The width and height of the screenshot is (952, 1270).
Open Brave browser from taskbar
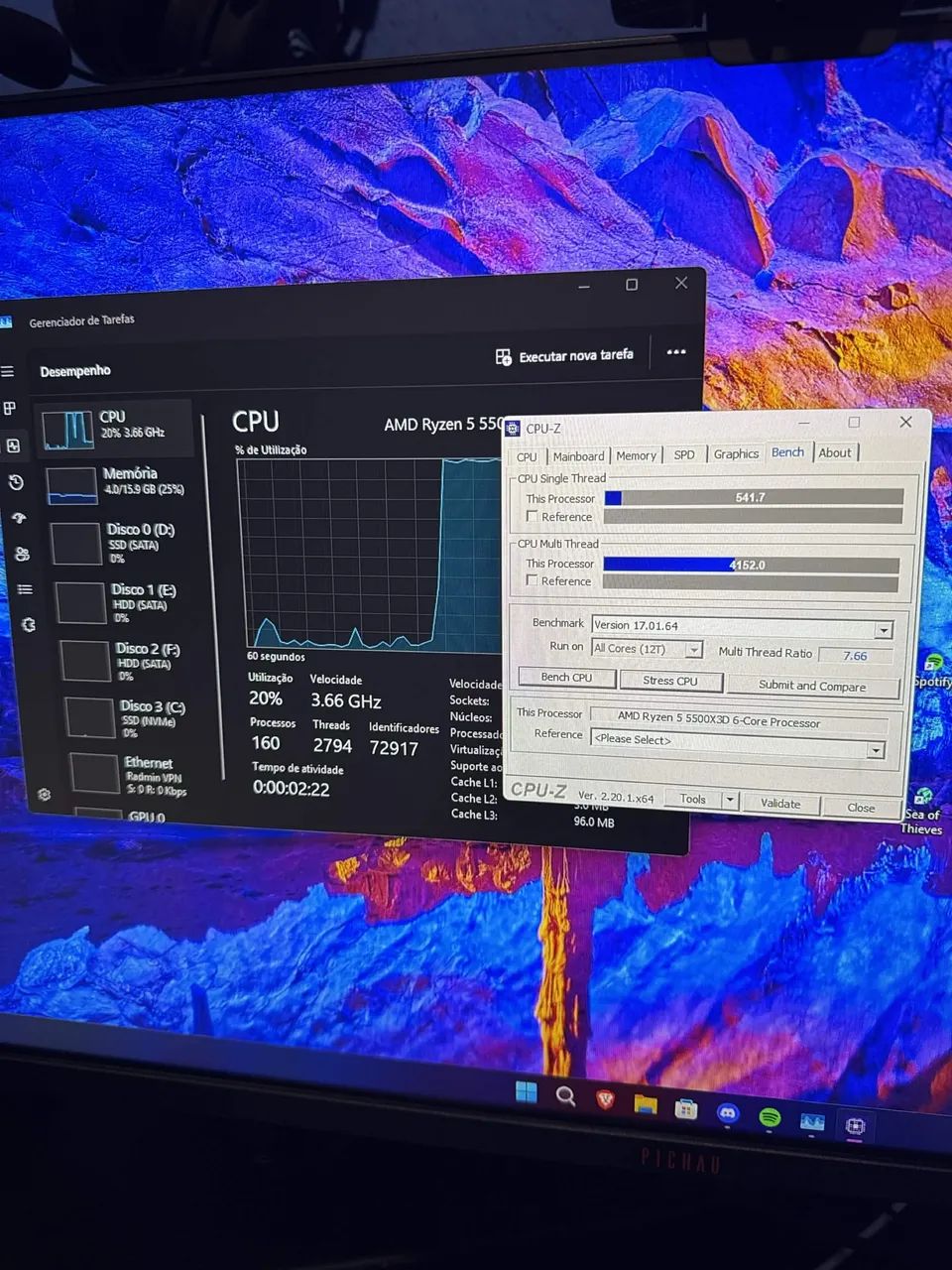tap(605, 1100)
